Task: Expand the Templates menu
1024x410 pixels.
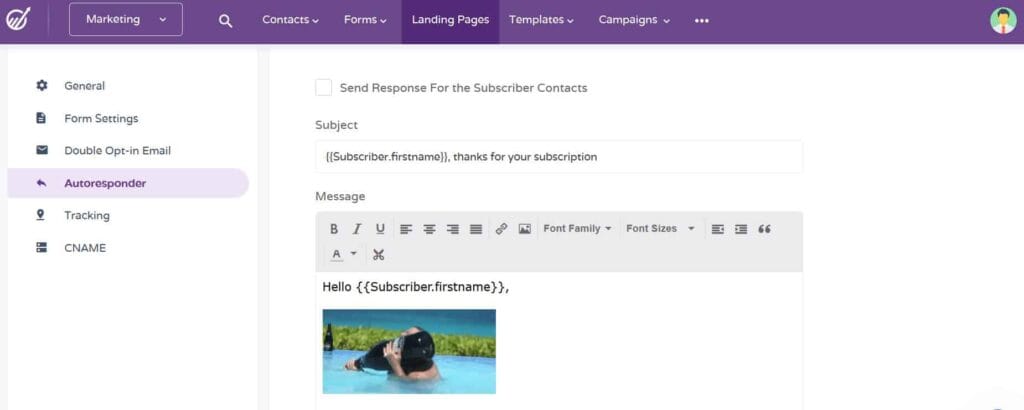Action: pos(541,20)
